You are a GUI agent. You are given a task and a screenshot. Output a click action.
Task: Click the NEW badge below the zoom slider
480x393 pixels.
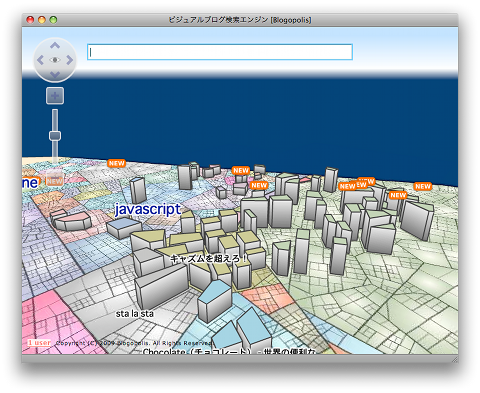click(x=54, y=181)
